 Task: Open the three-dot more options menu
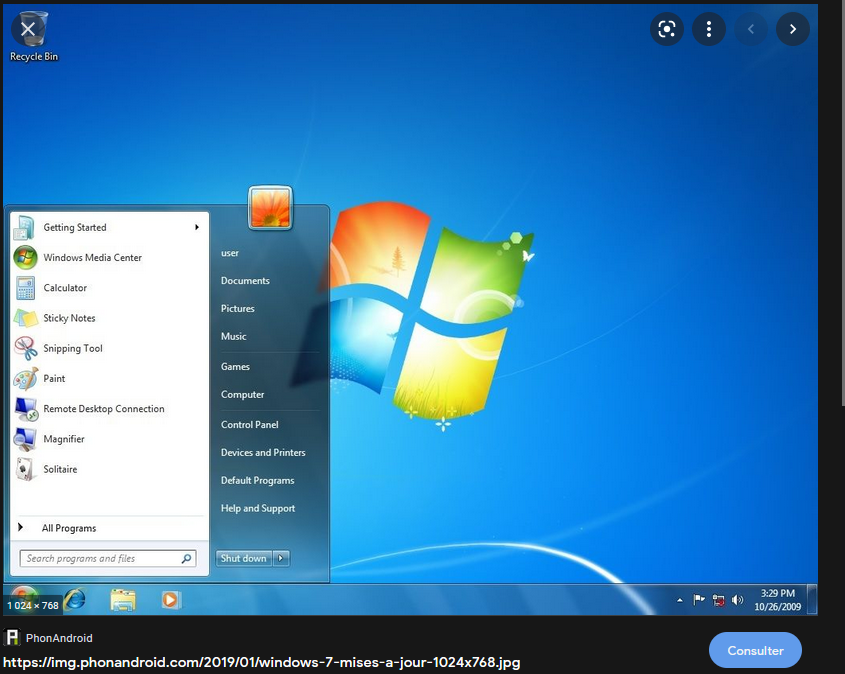[x=709, y=29]
